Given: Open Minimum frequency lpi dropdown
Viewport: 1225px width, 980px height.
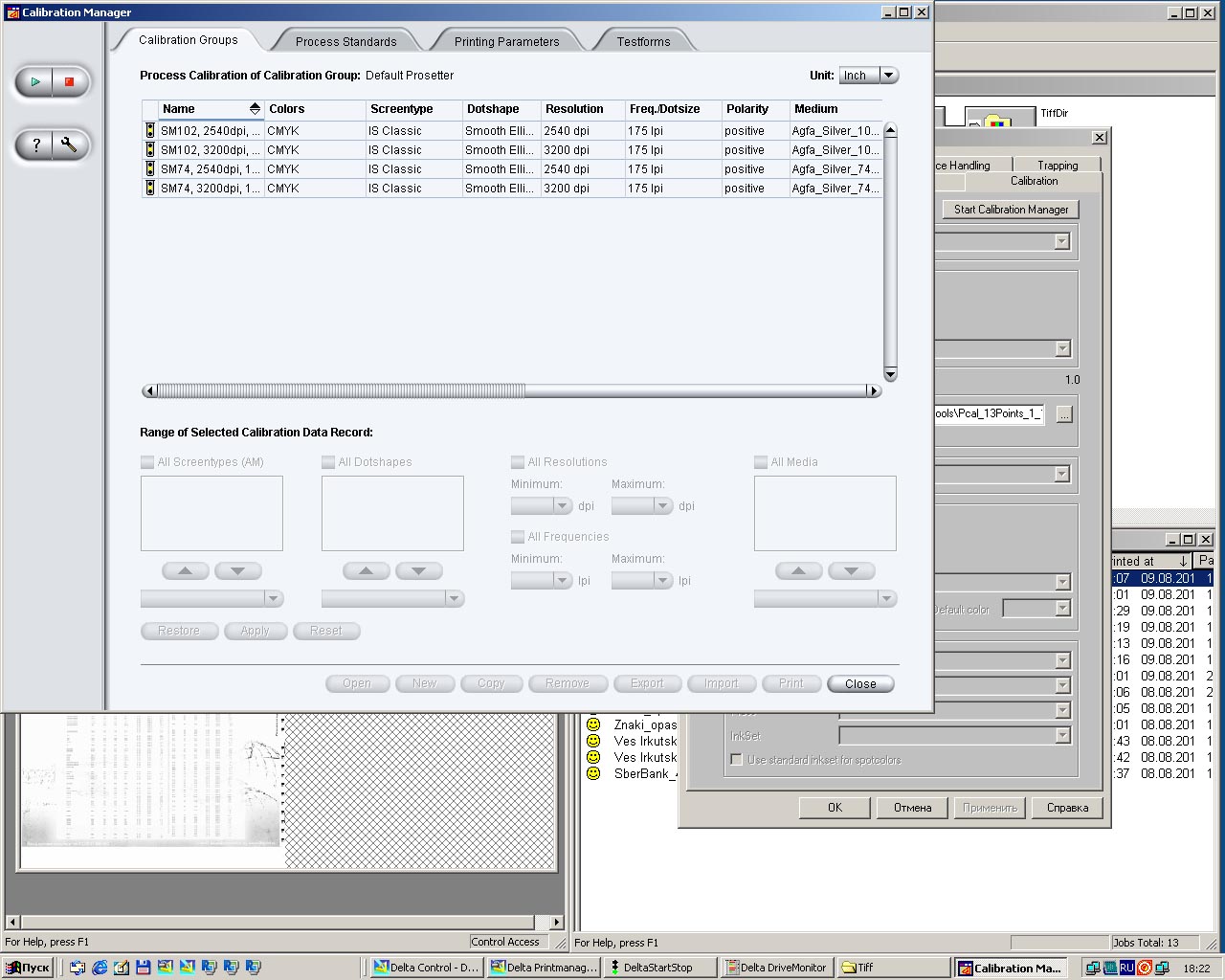Looking at the screenshot, I should pyautogui.click(x=542, y=581).
